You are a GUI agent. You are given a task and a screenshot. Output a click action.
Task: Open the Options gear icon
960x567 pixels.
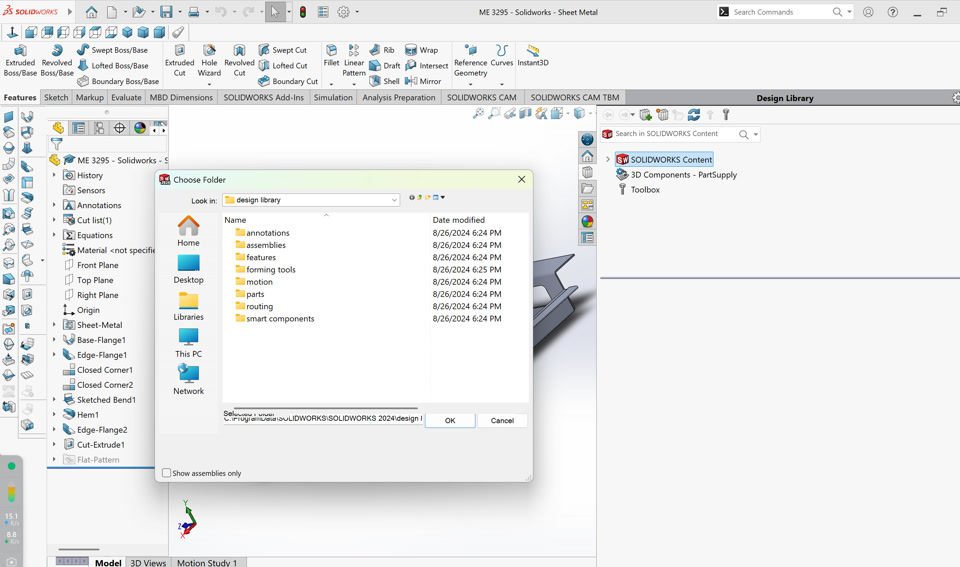click(343, 12)
